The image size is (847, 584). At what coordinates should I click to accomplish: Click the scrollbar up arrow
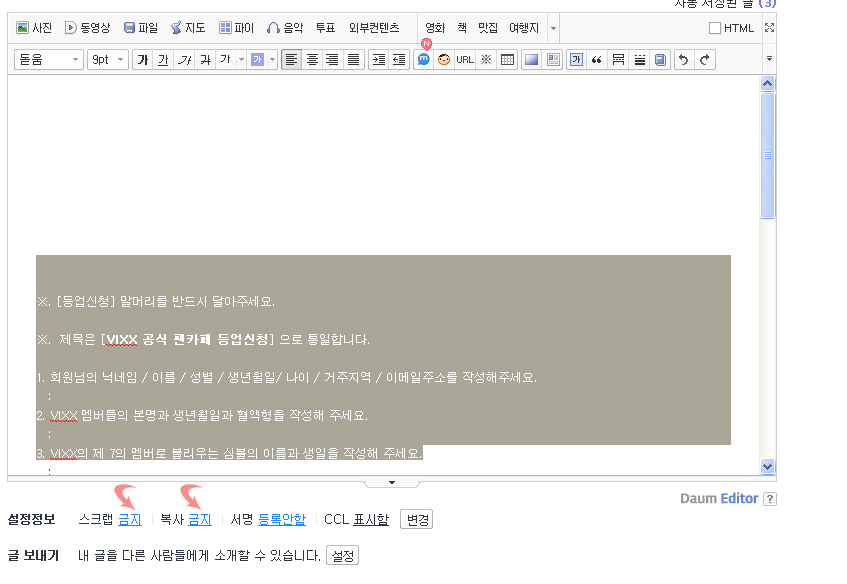point(767,83)
